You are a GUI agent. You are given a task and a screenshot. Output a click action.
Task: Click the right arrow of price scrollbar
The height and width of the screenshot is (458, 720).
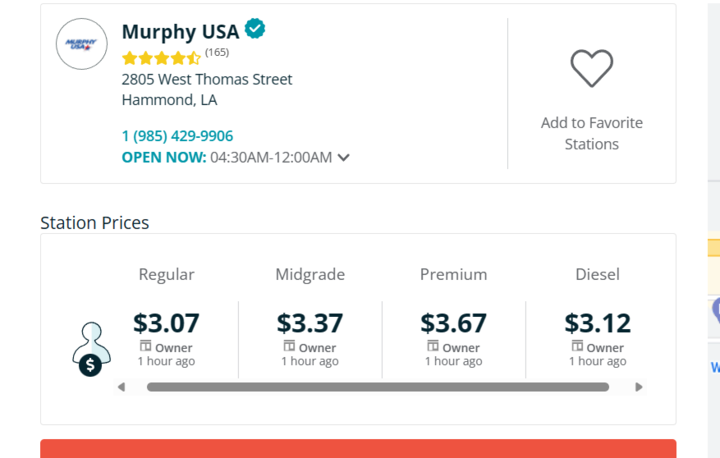[x=639, y=387]
